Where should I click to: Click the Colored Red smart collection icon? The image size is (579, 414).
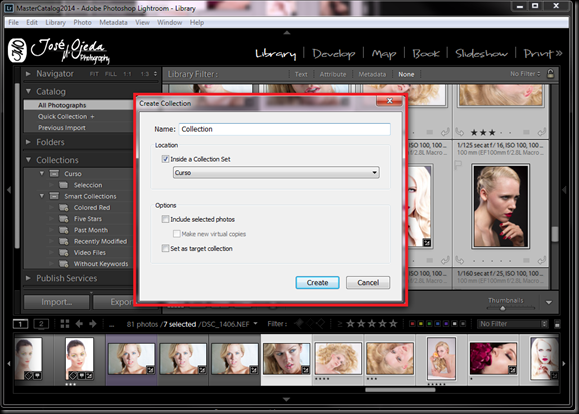(x=64, y=207)
